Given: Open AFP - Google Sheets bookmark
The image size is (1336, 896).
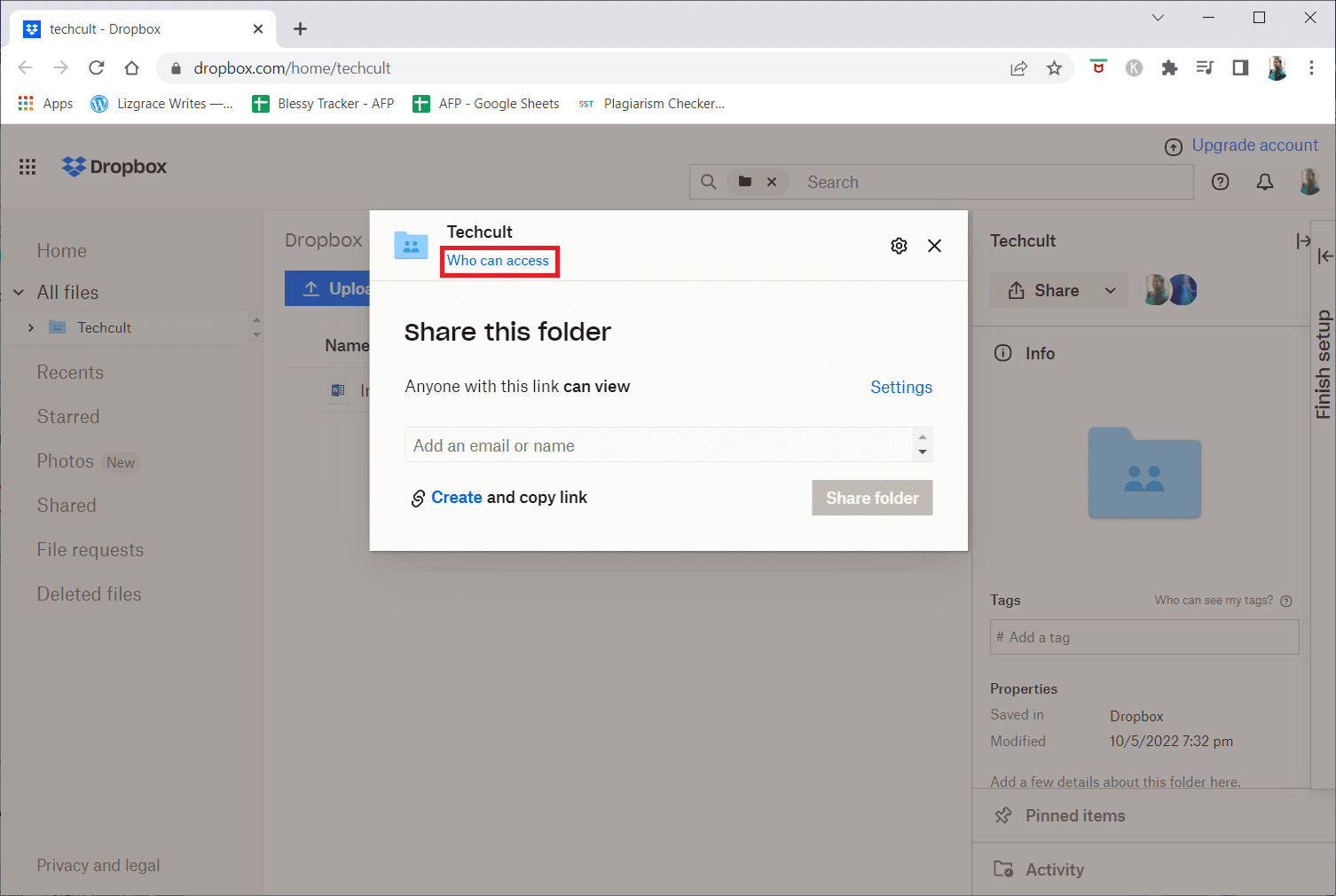Looking at the screenshot, I should [x=486, y=104].
